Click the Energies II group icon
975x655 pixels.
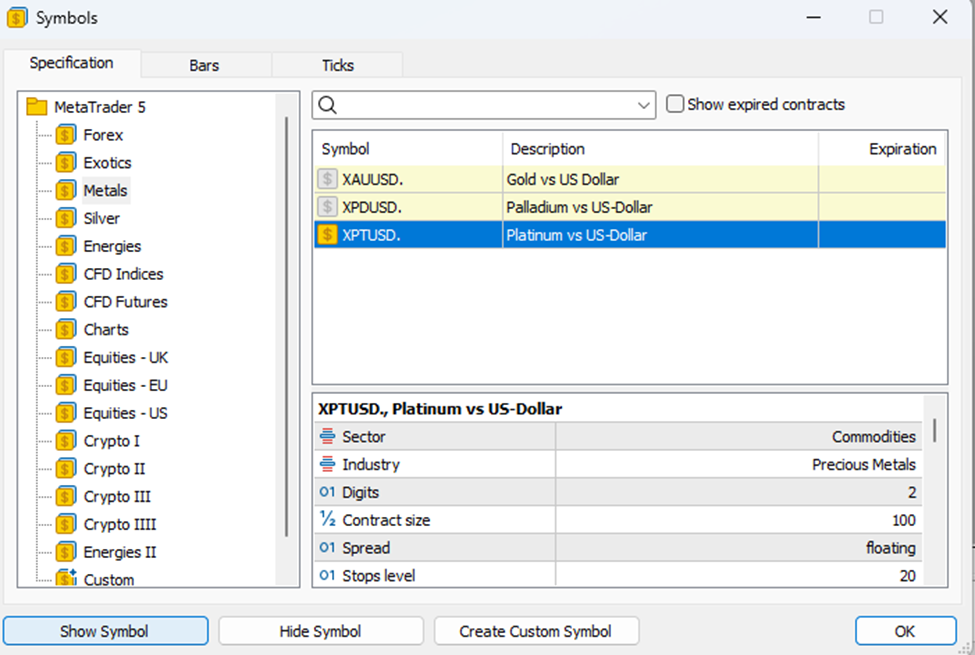[65, 552]
